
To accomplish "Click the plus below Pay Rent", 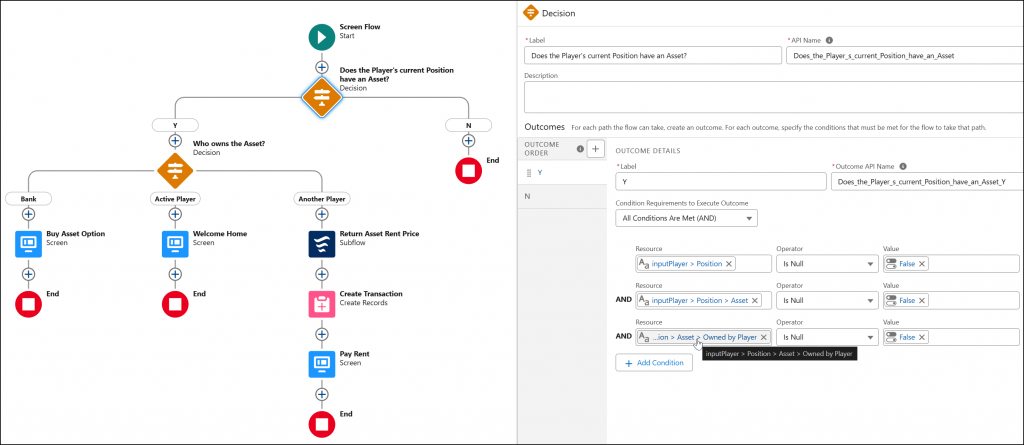I will 321,394.
